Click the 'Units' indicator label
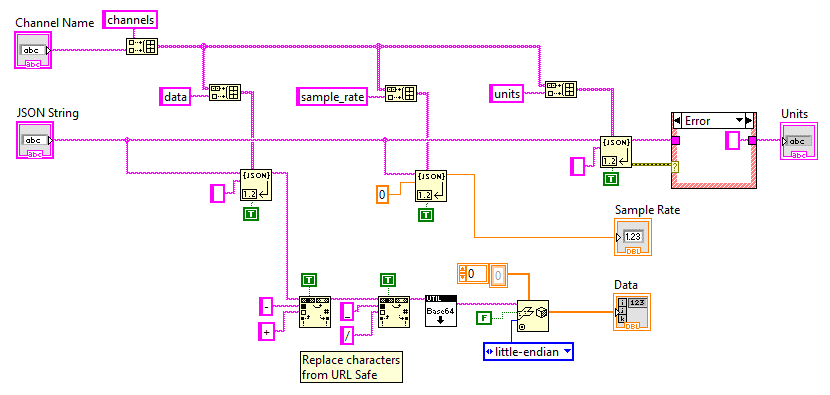The width and height of the screenshot is (830, 395). coord(795,113)
